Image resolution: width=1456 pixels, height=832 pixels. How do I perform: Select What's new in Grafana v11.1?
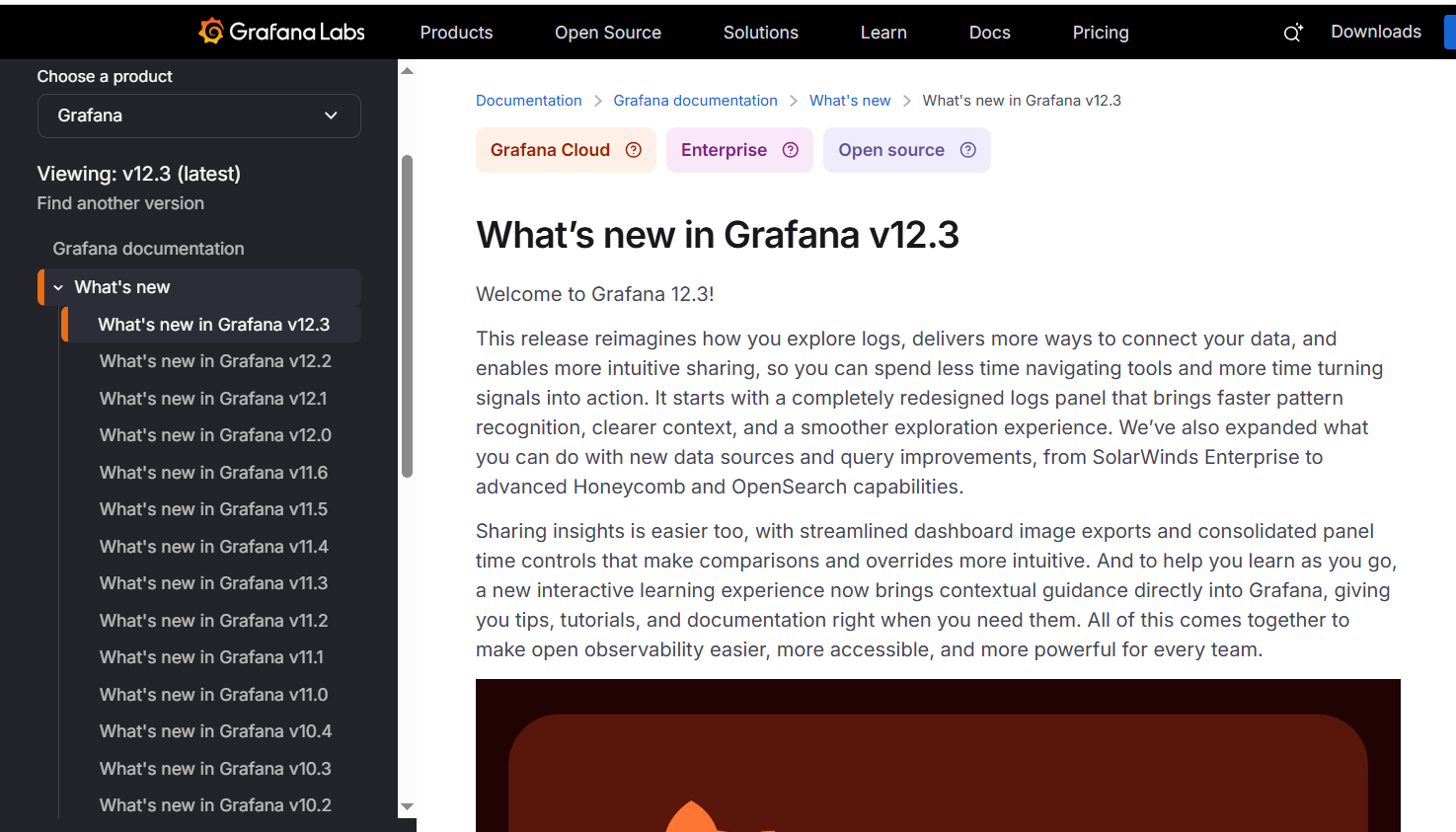point(211,657)
